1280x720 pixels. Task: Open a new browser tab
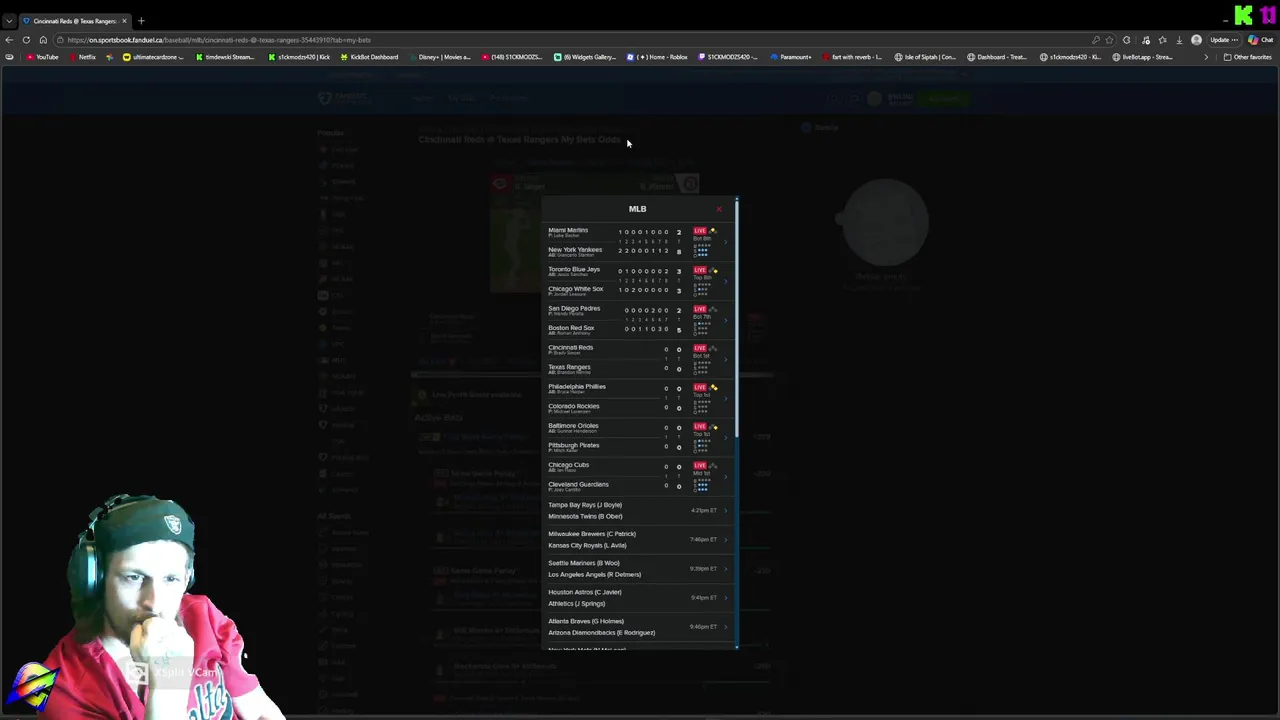coord(141,21)
